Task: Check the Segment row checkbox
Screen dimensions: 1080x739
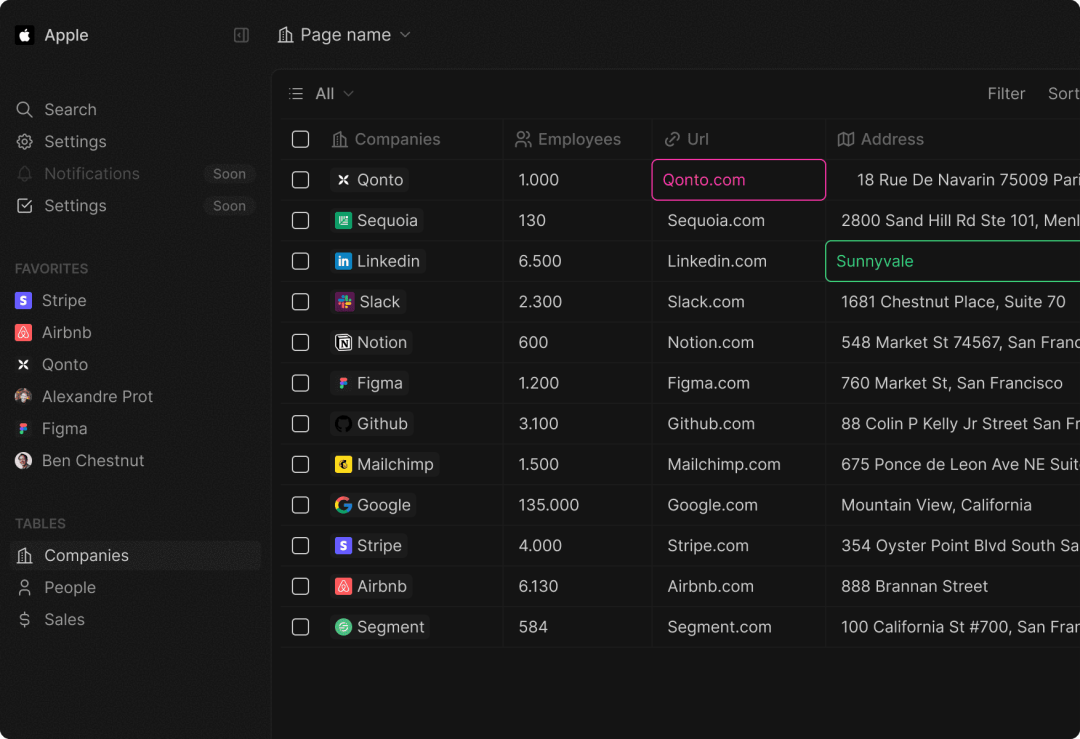Action: point(300,627)
